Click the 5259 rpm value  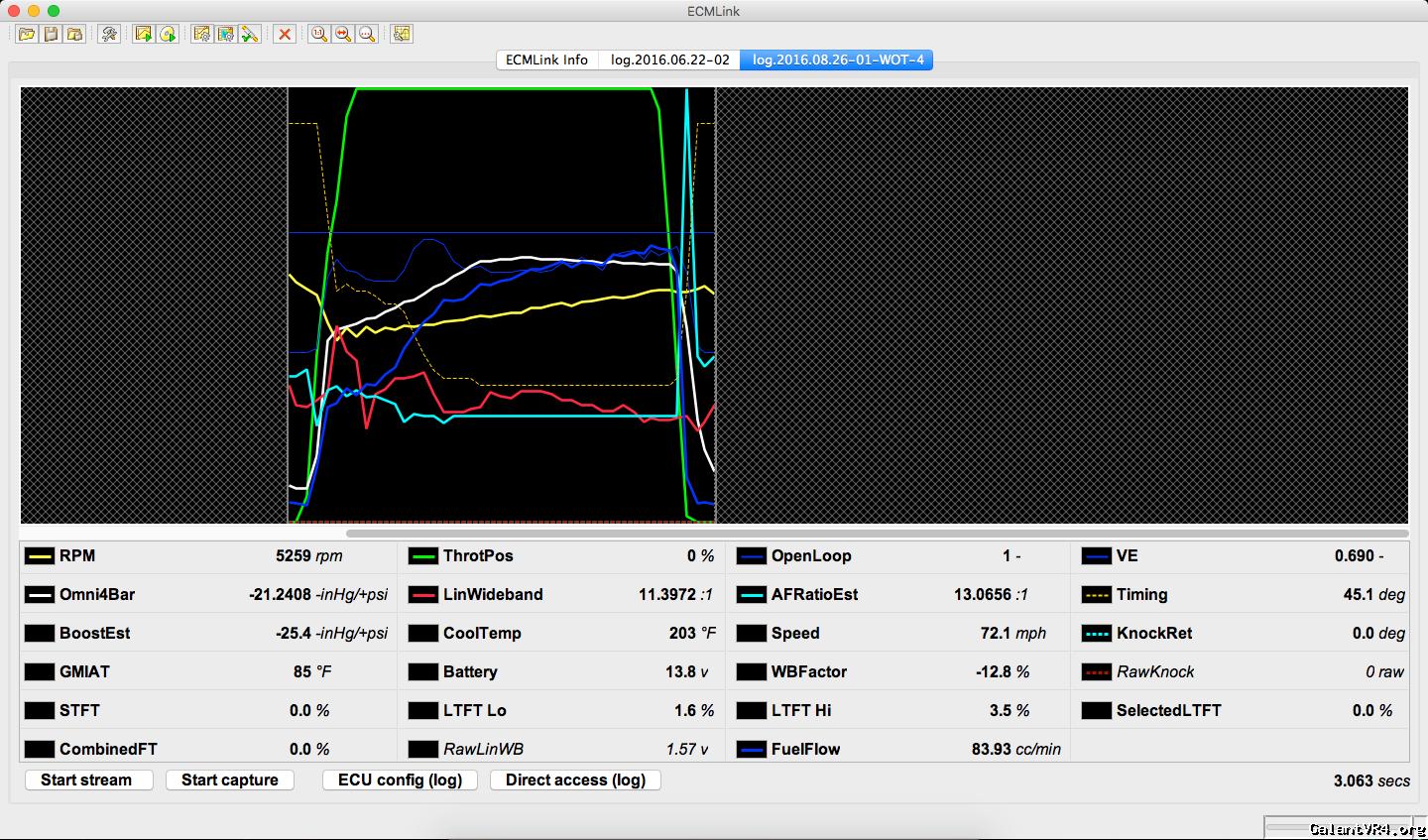coord(309,556)
